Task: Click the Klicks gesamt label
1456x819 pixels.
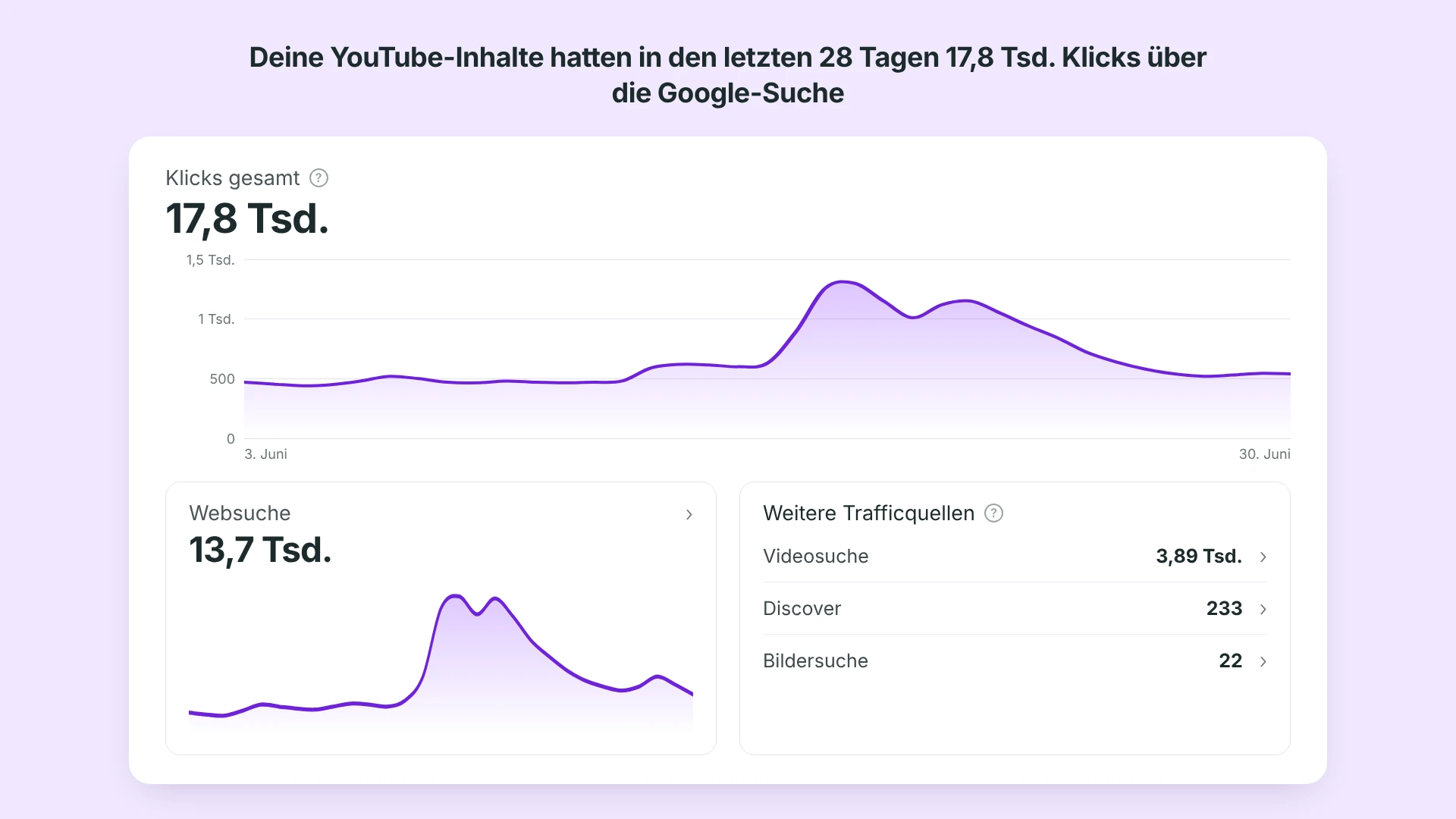Action: point(232,178)
